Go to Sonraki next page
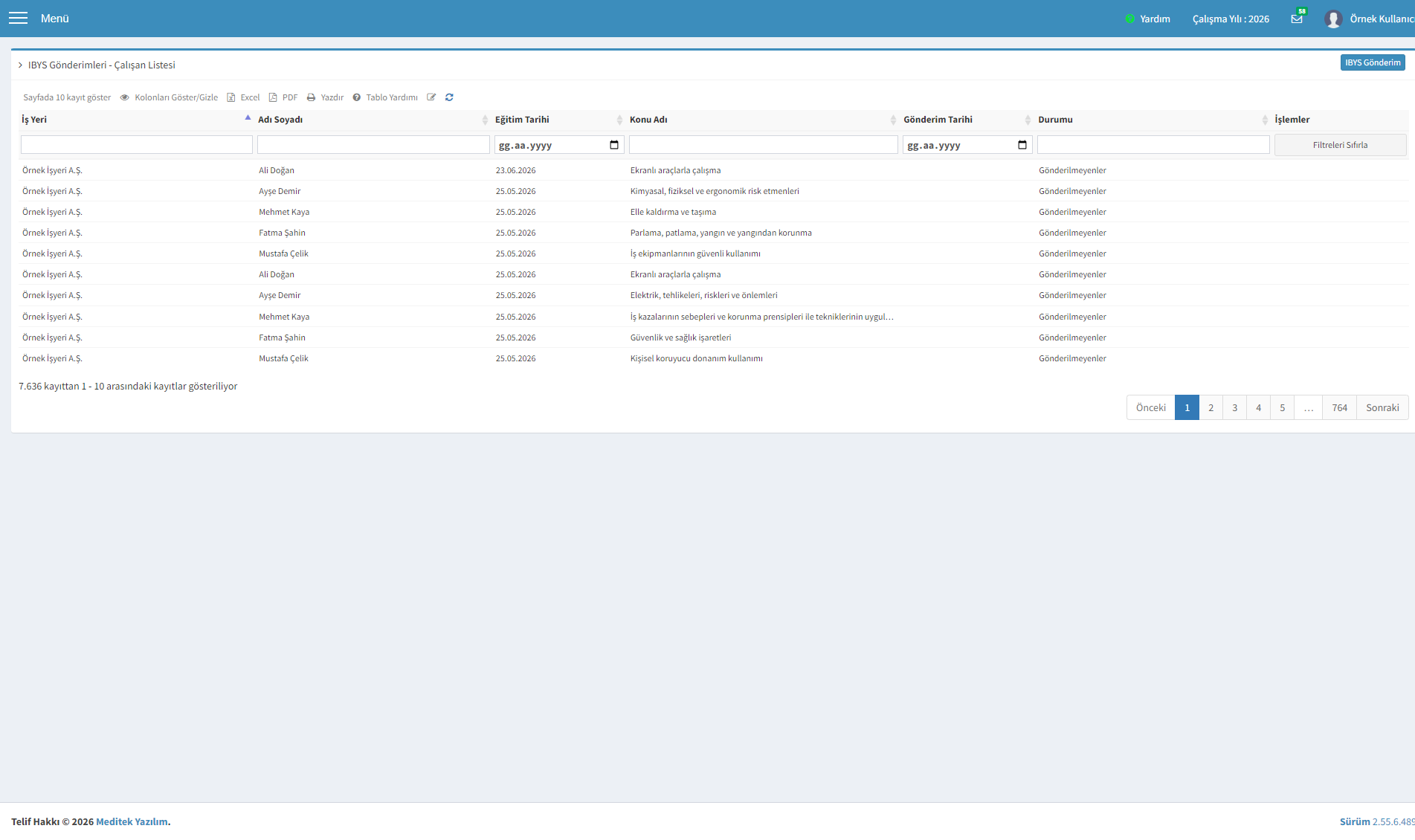1415x840 pixels. coord(1382,407)
